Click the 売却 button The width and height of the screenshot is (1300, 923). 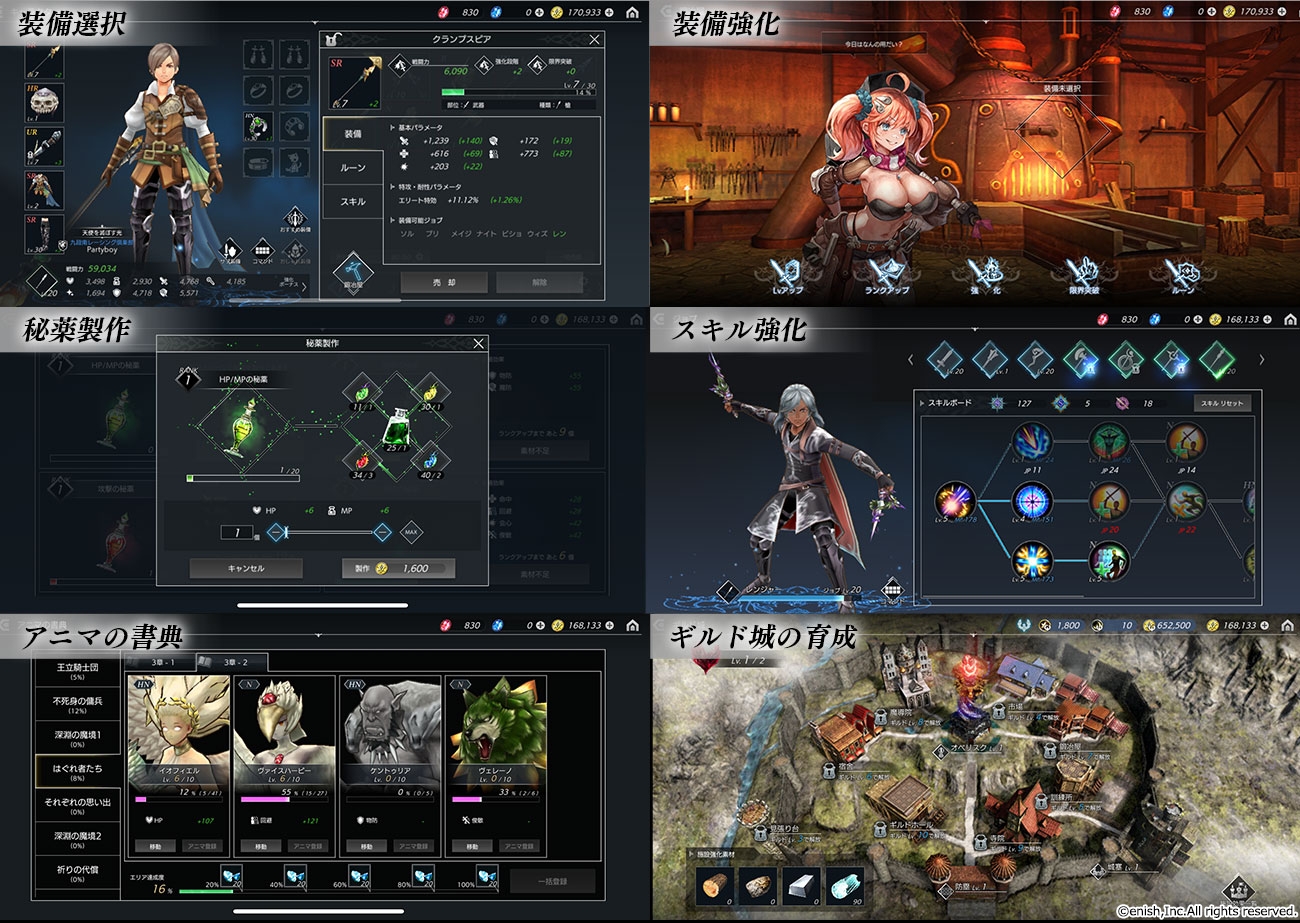click(x=444, y=282)
